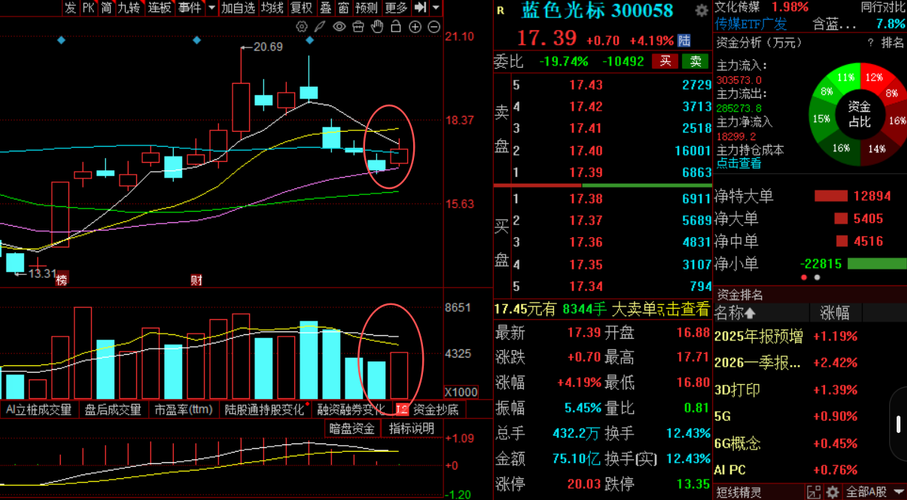Click the red 买 buy button
Viewport: 907px width, 500px height.
click(x=665, y=61)
